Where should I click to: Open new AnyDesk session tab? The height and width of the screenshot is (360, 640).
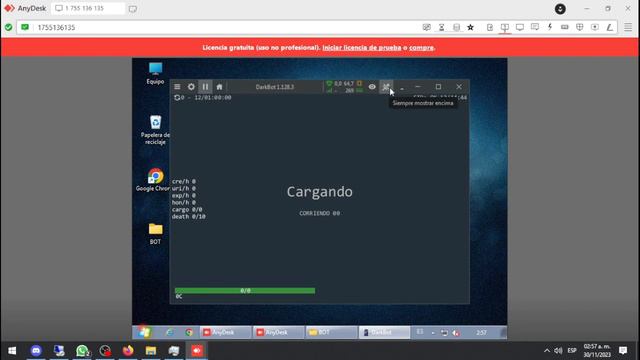(x=133, y=9)
